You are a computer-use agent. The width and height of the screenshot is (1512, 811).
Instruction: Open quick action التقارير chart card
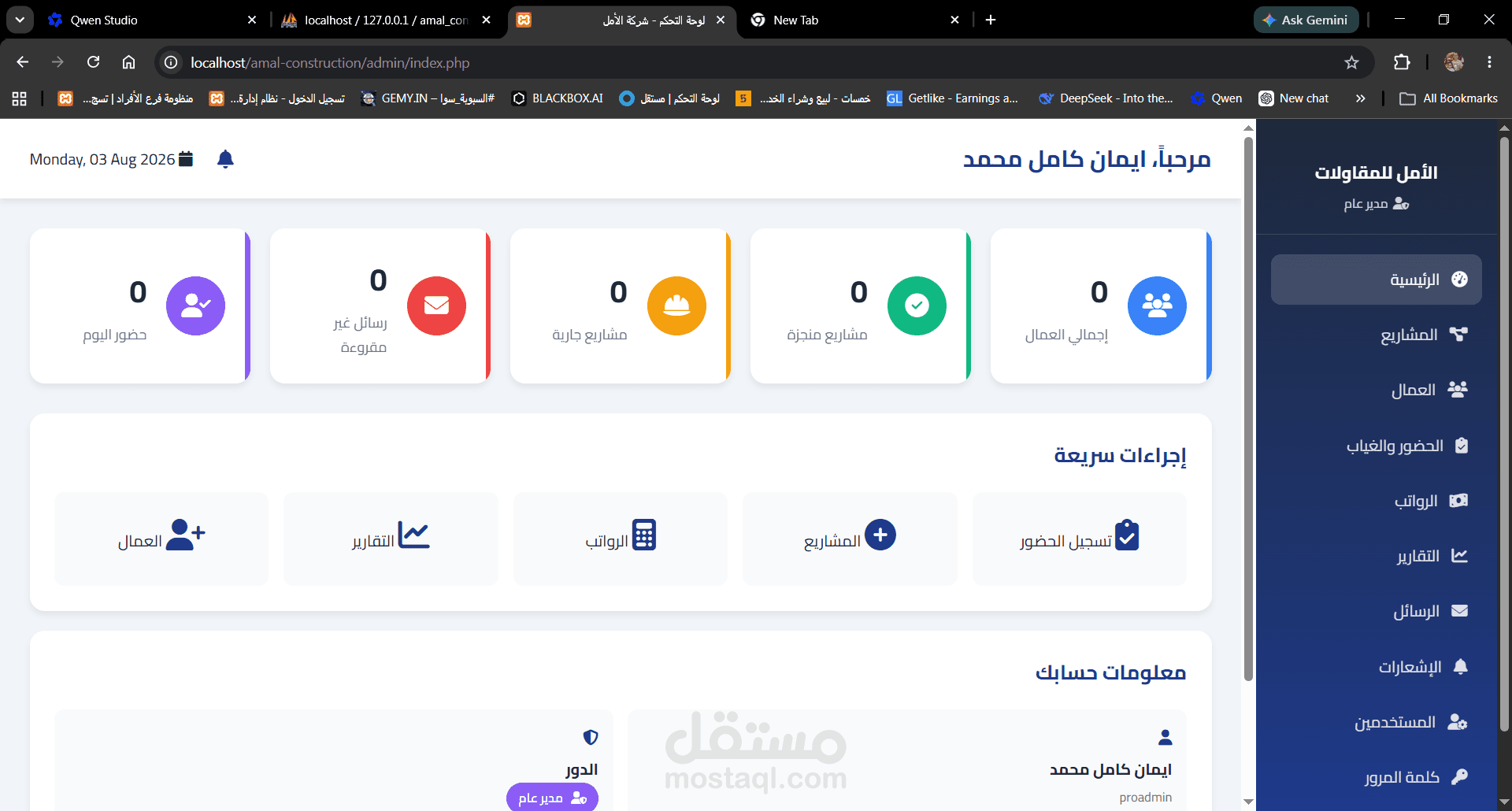pyautogui.click(x=391, y=539)
